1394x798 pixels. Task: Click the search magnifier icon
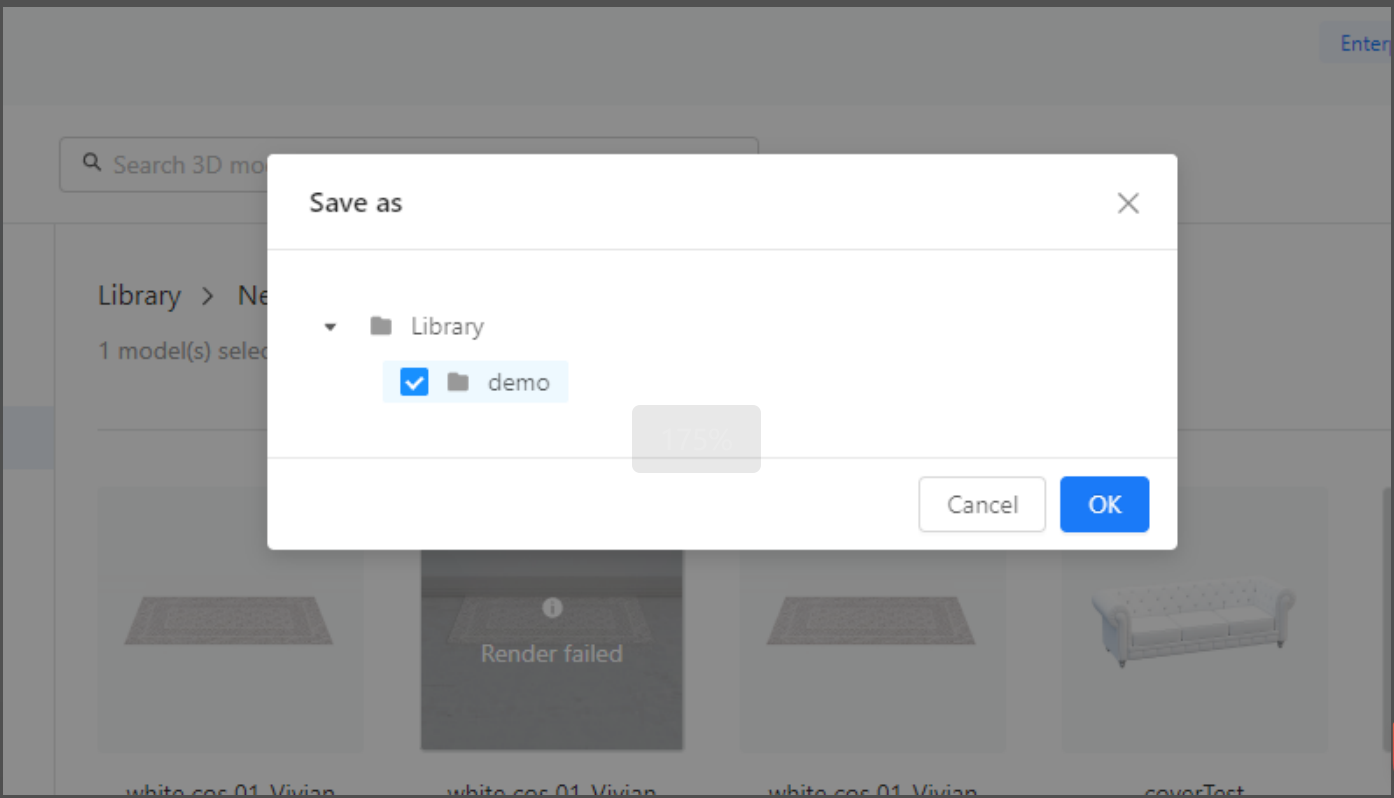pyautogui.click(x=92, y=163)
